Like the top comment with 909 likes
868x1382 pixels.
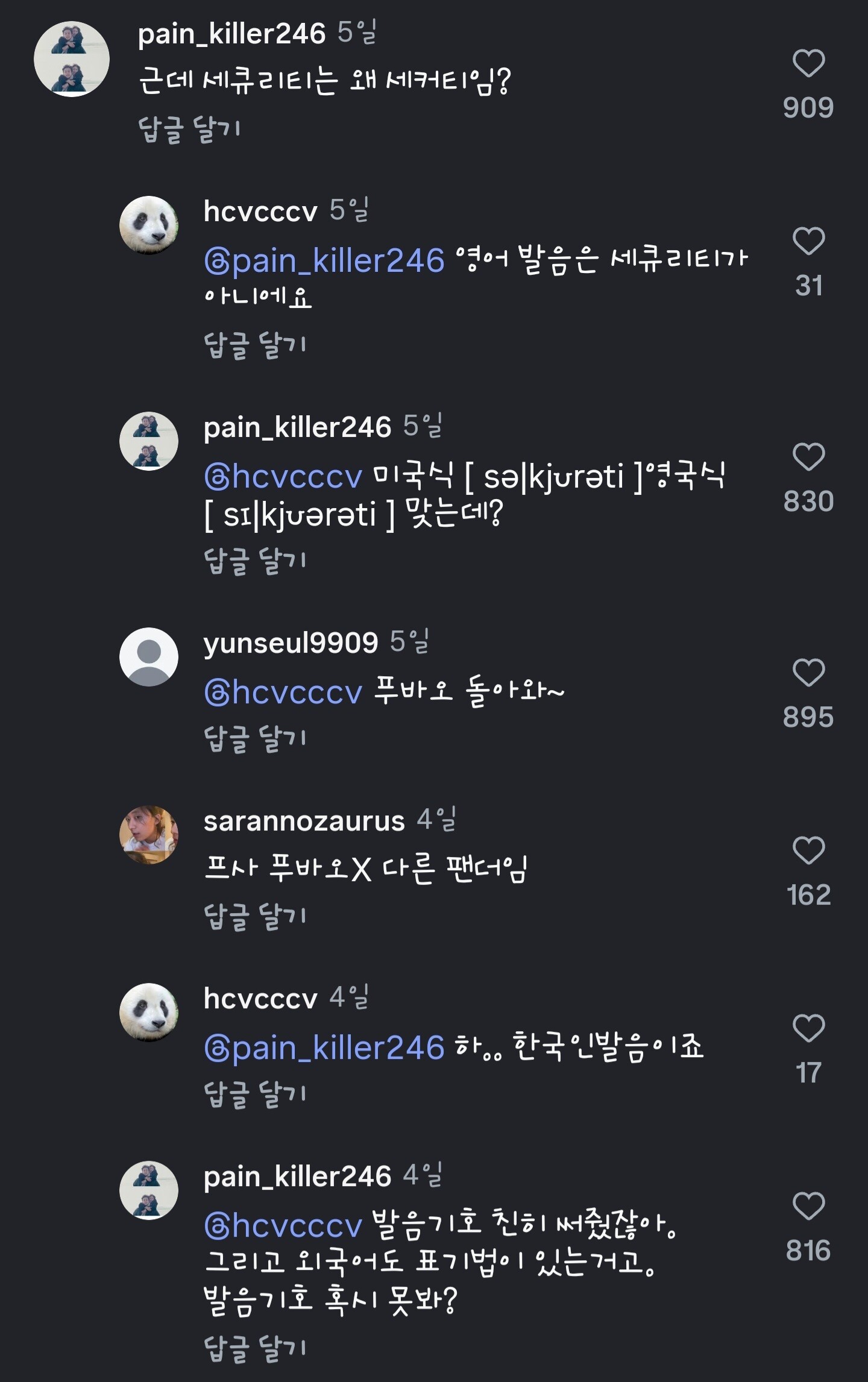[x=808, y=64]
